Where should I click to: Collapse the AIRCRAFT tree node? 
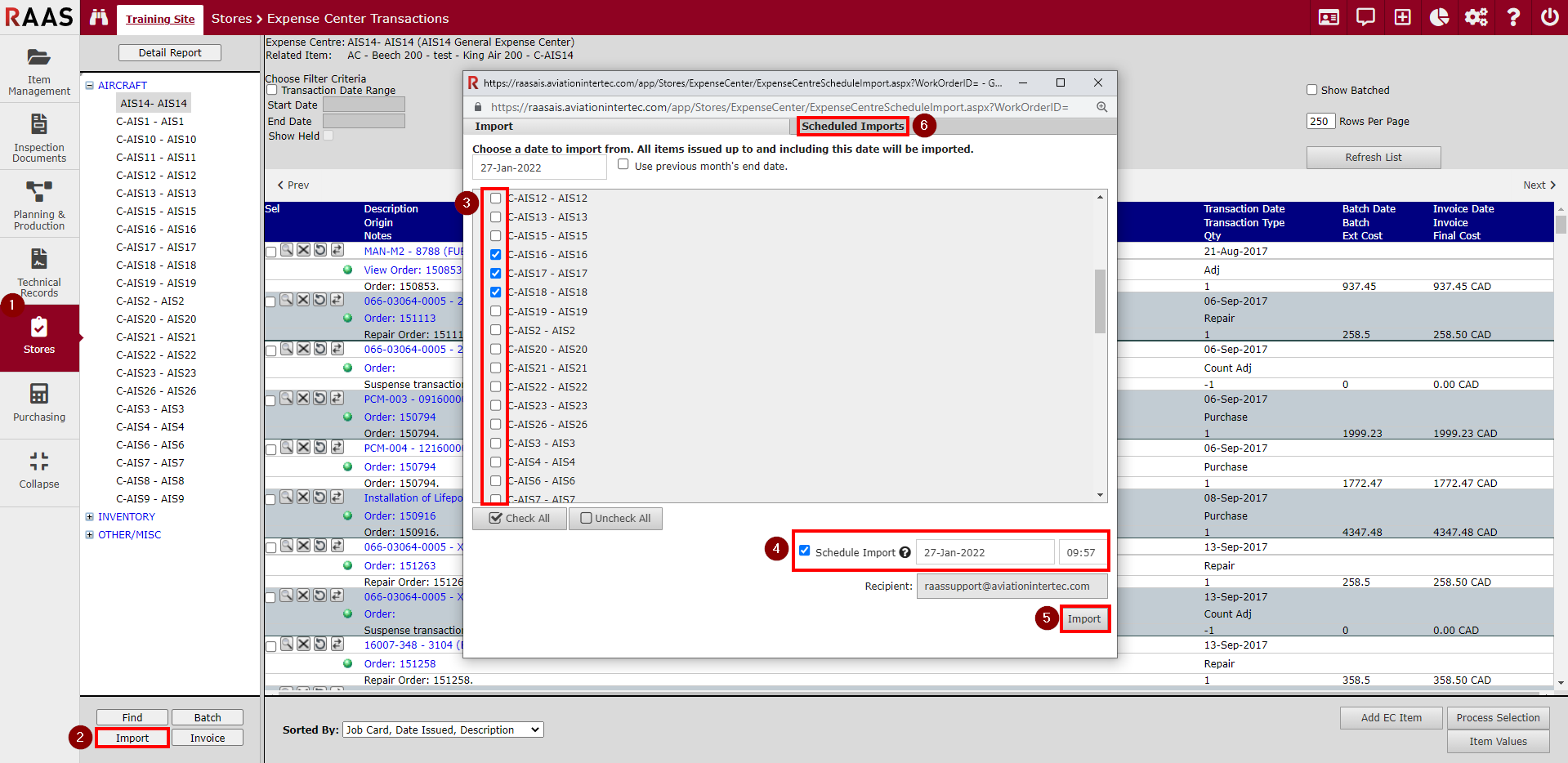tap(90, 85)
